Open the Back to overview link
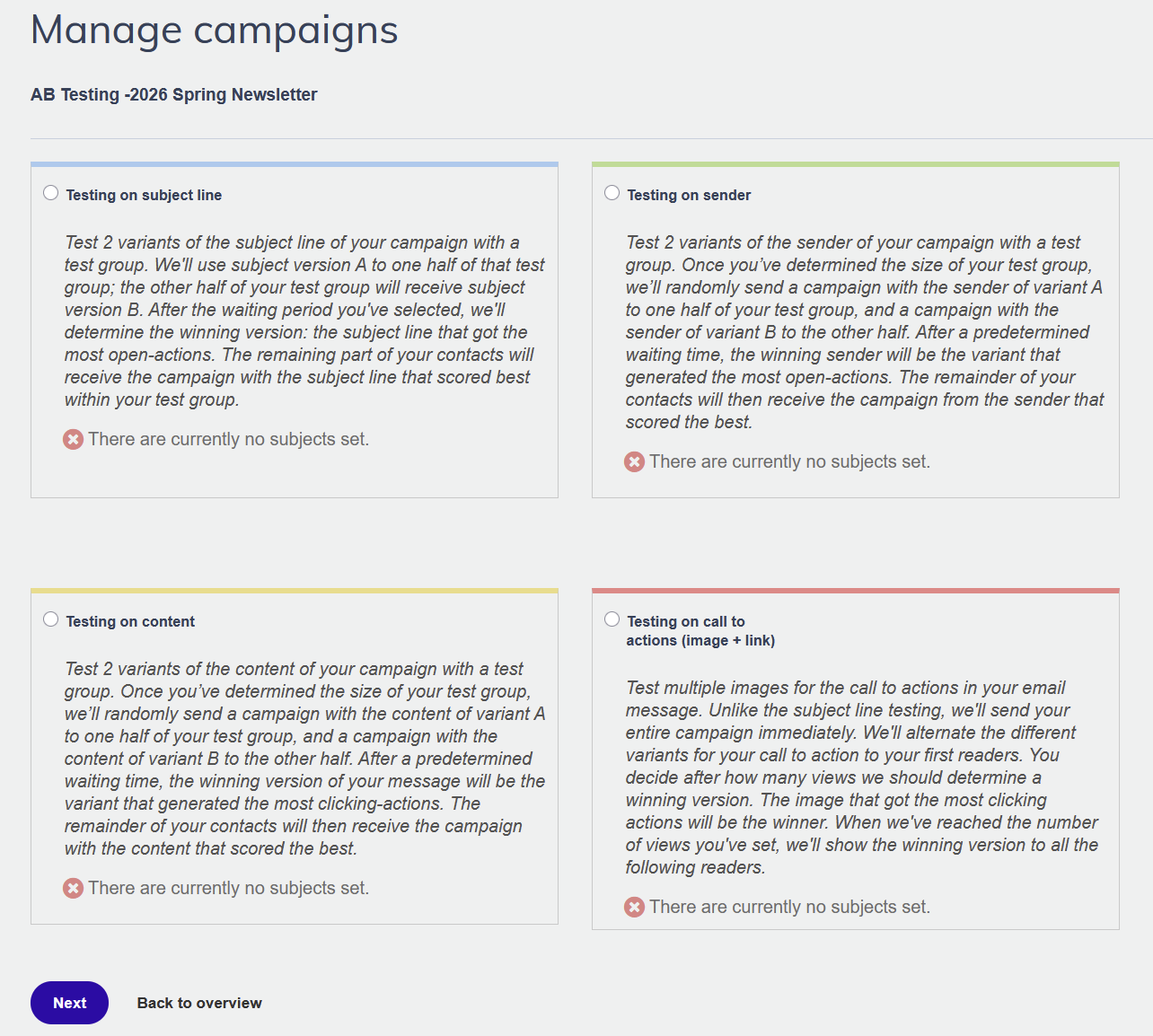Image resolution: width=1153 pixels, height=1036 pixels. [x=199, y=1003]
